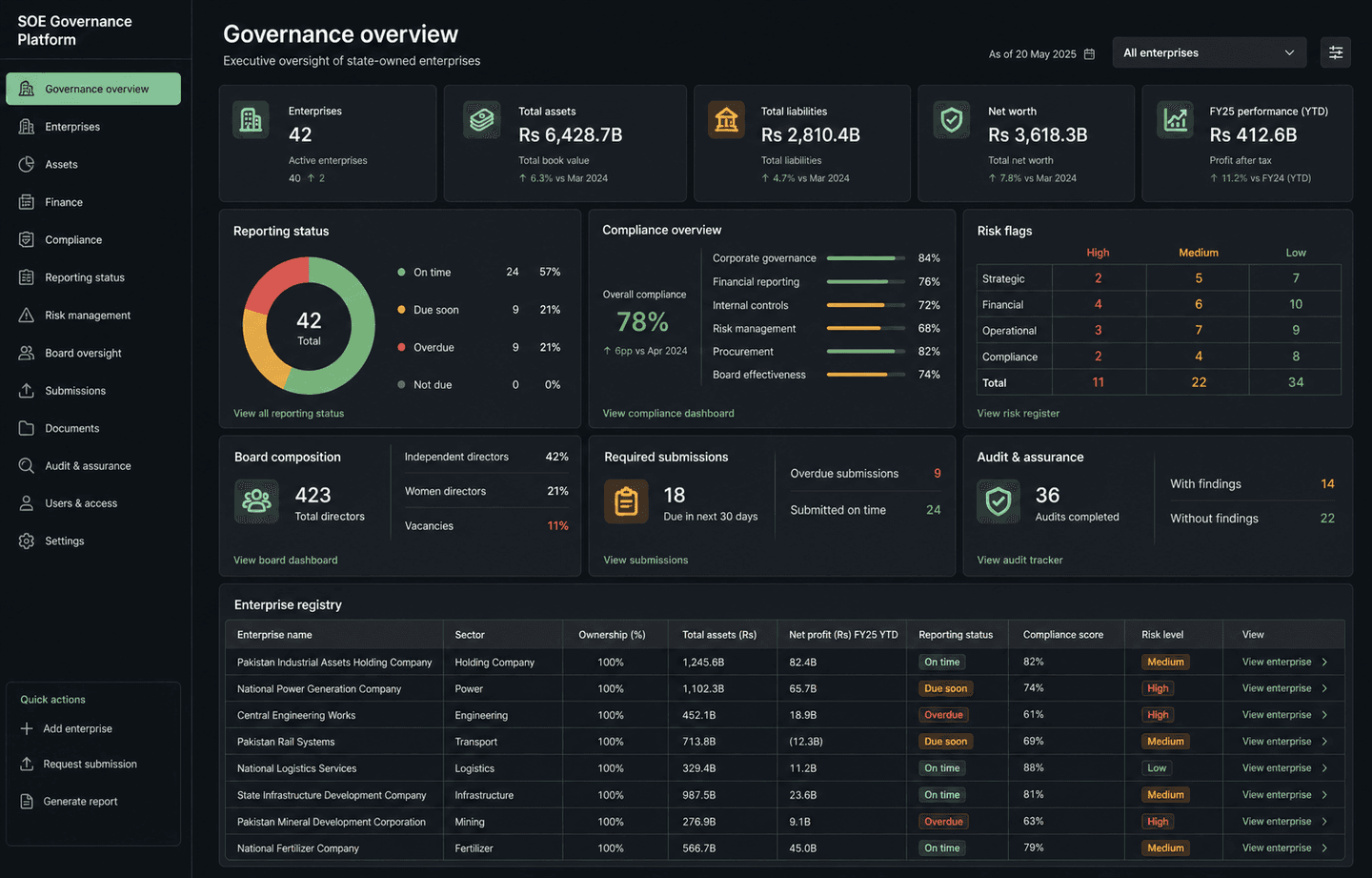
Task: Click the Required submissions clipboard icon
Action: click(x=626, y=501)
